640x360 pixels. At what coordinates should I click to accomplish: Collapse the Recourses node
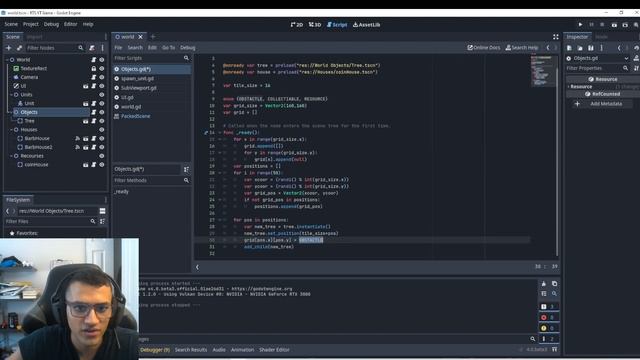(x=11, y=156)
